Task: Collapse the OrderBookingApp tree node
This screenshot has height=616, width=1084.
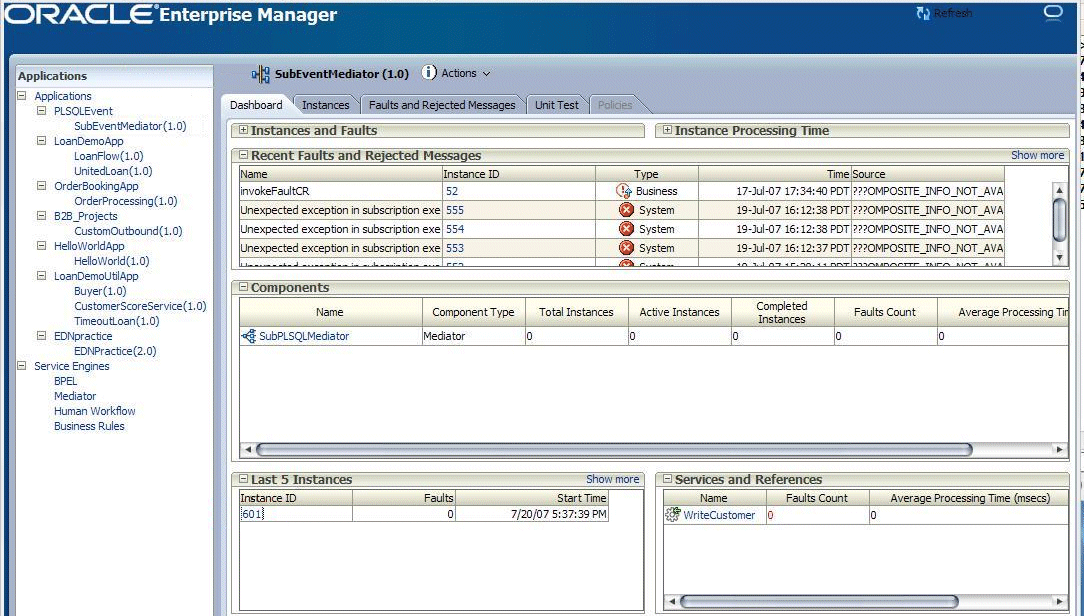Action: coord(41,185)
